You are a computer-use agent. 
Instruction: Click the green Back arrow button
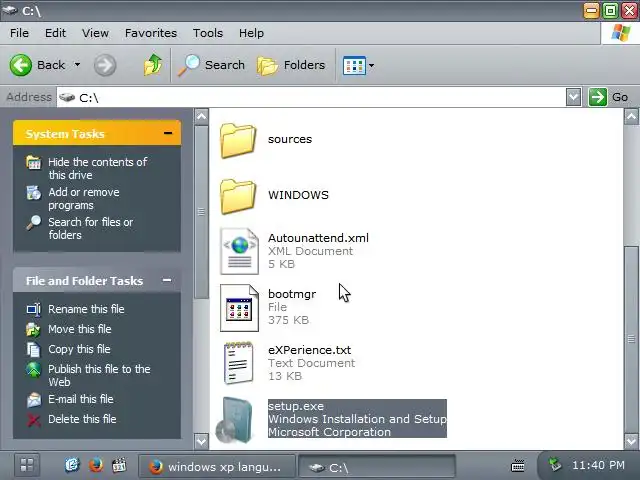pos(20,65)
